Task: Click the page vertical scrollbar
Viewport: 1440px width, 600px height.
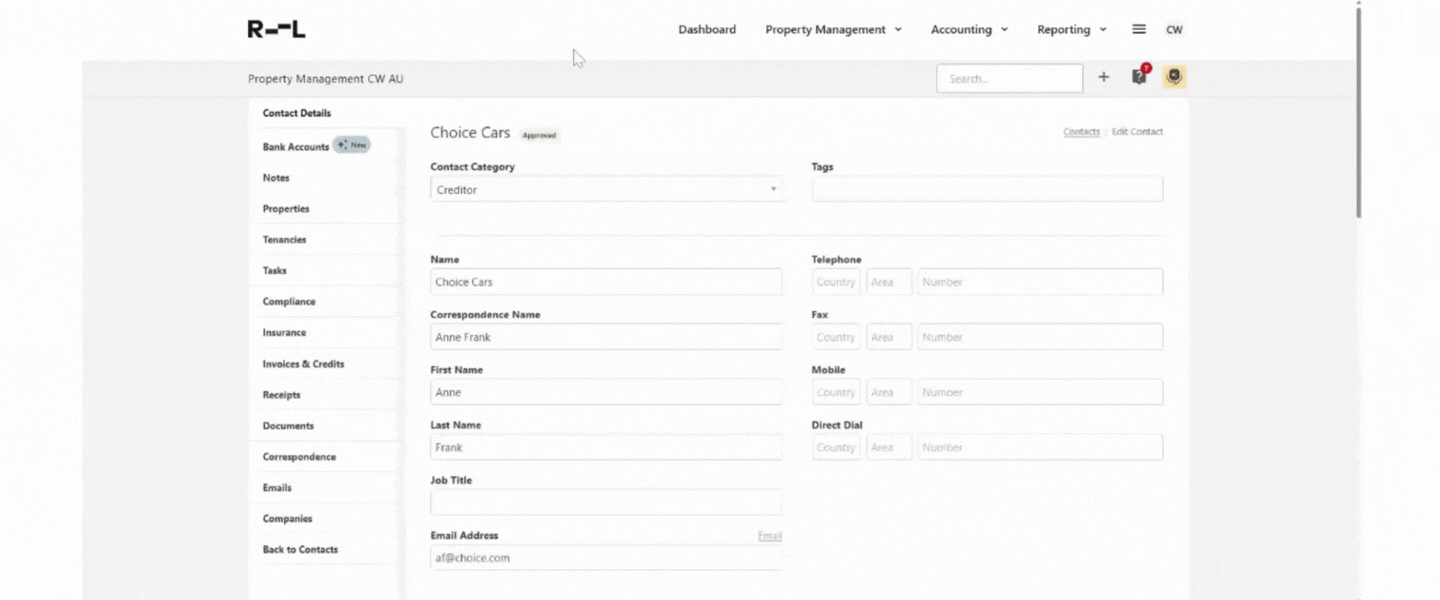Action: pos(1357,110)
